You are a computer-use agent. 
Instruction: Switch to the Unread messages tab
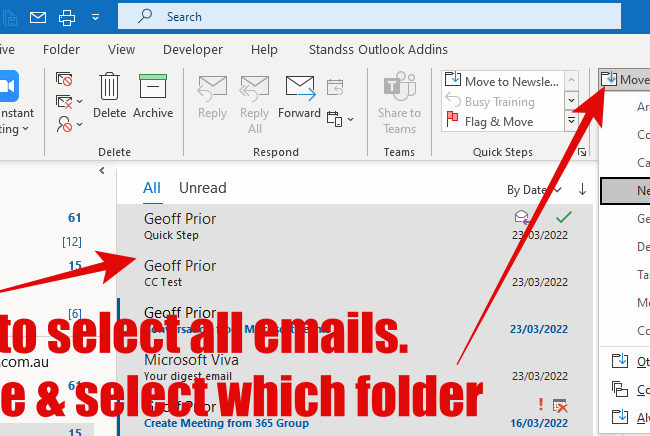tap(202, 188)
